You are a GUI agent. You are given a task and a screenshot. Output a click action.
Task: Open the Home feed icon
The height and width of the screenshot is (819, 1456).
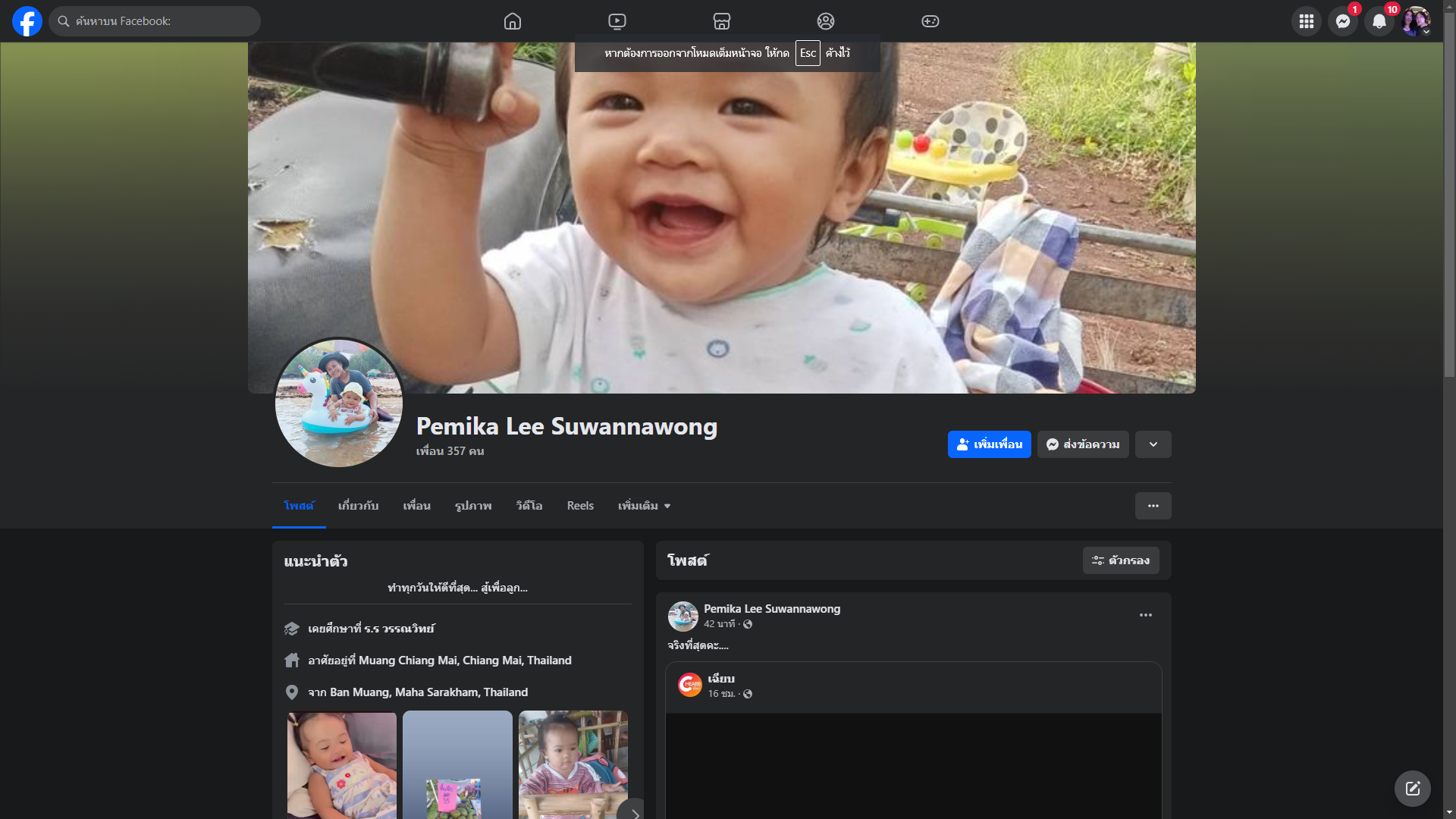pos(513,21)
